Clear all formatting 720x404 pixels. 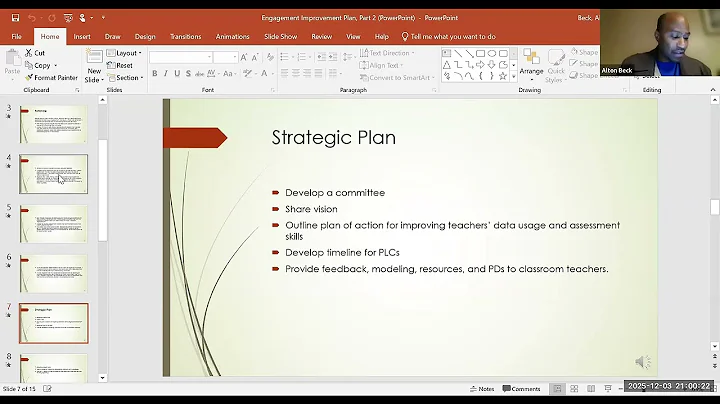click(270, 57)
